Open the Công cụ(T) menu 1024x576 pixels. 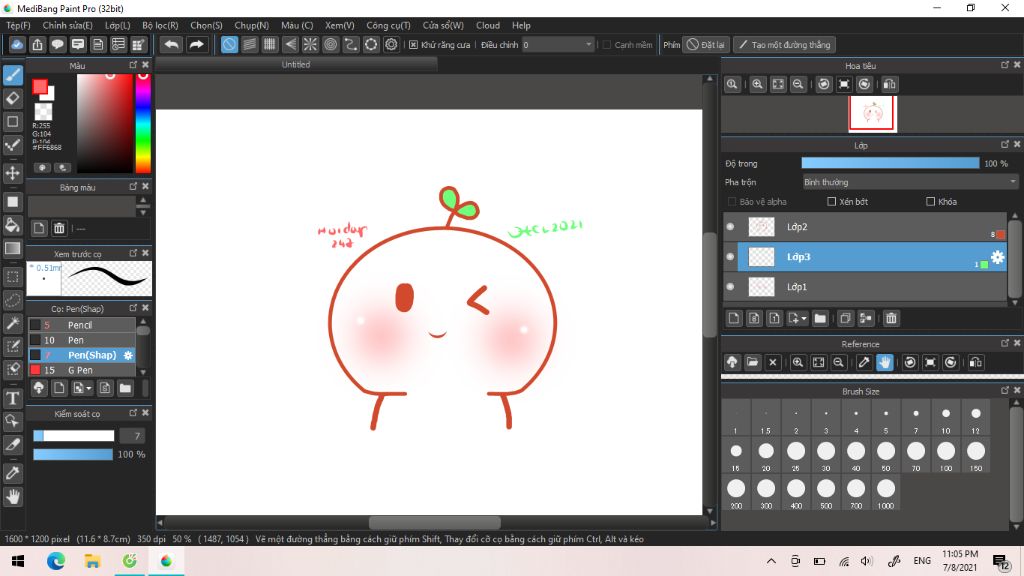(388, 25)
